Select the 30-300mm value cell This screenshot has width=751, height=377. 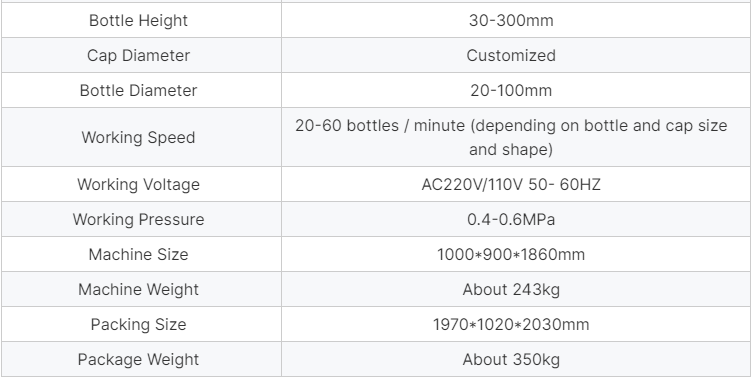[516, 20]
